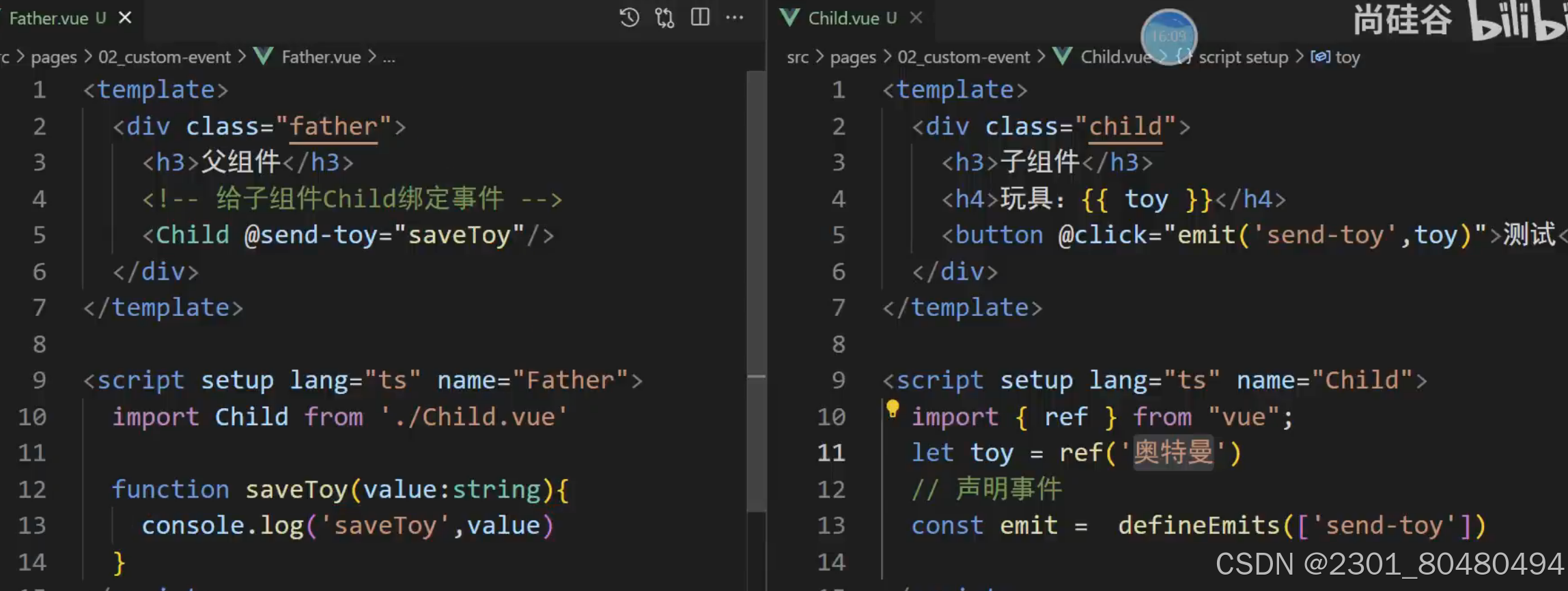Click '// 声明事件' comment in Child.vue
The image size is (1568, 591).
[987, 489]
